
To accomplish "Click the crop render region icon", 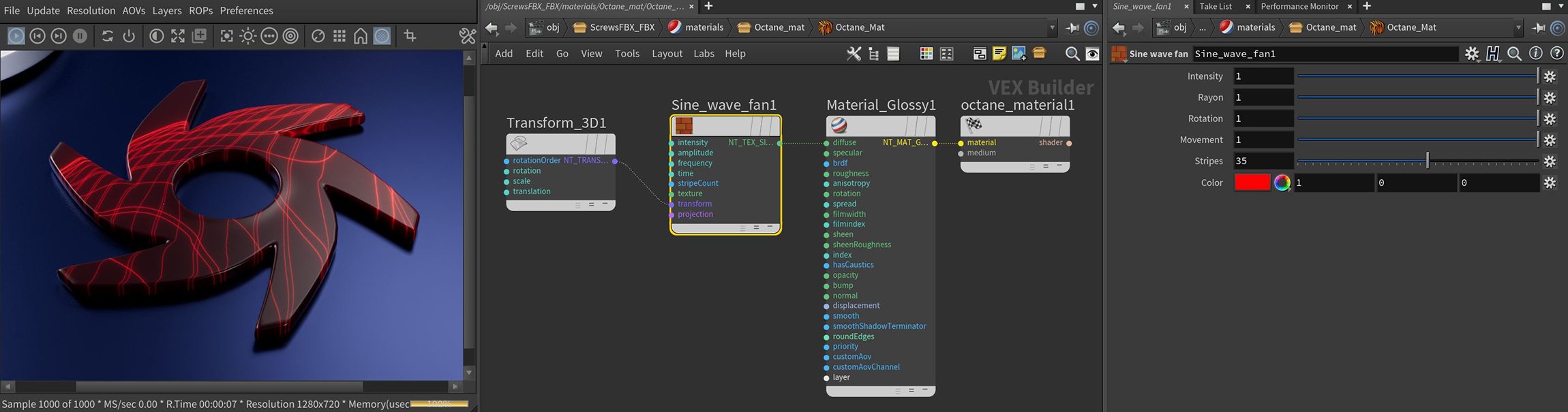I will click(x=410, y=35).
